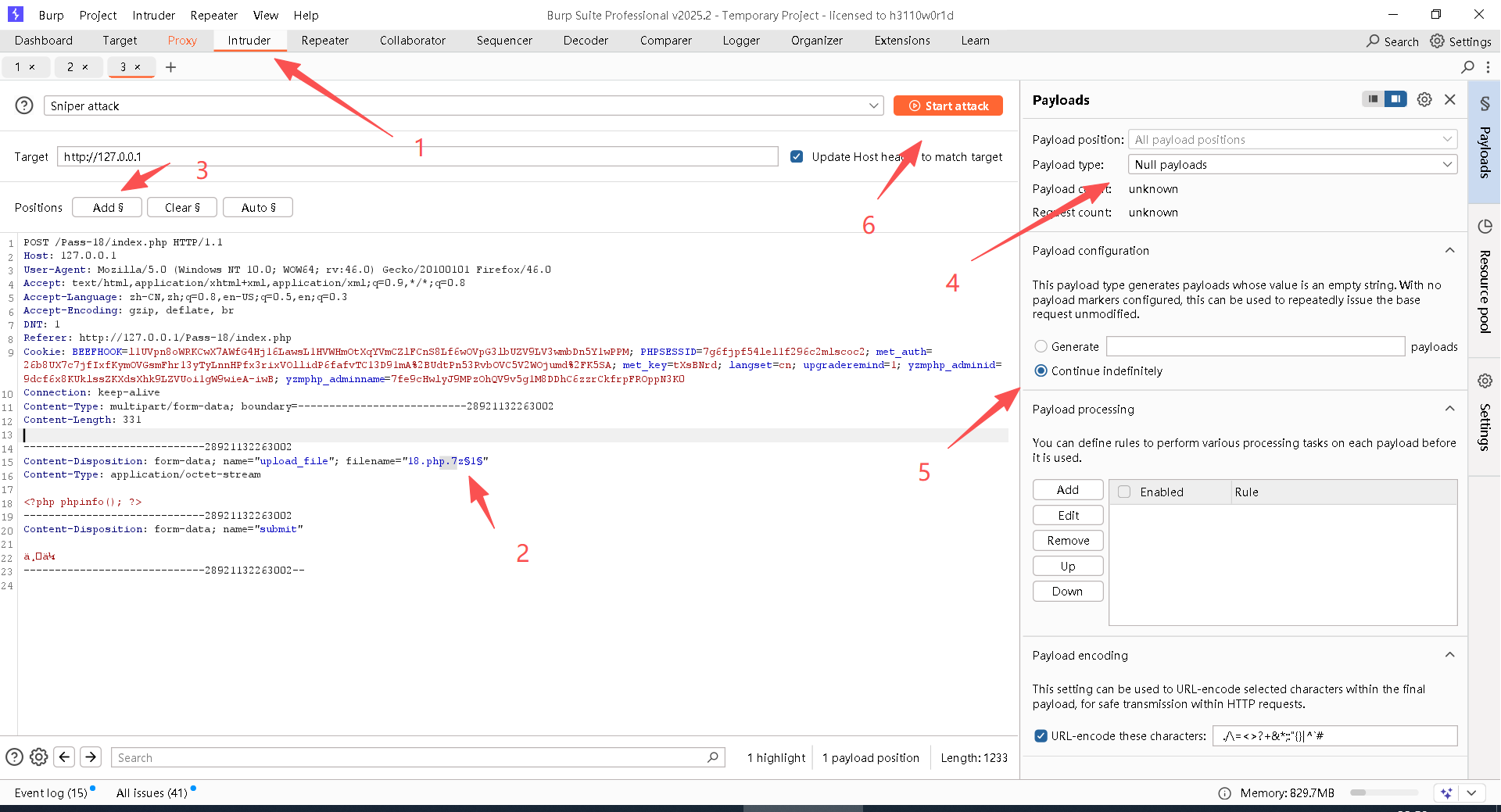Open the Burp menu
Screen dimensions: 1501x812
(51, 15)
